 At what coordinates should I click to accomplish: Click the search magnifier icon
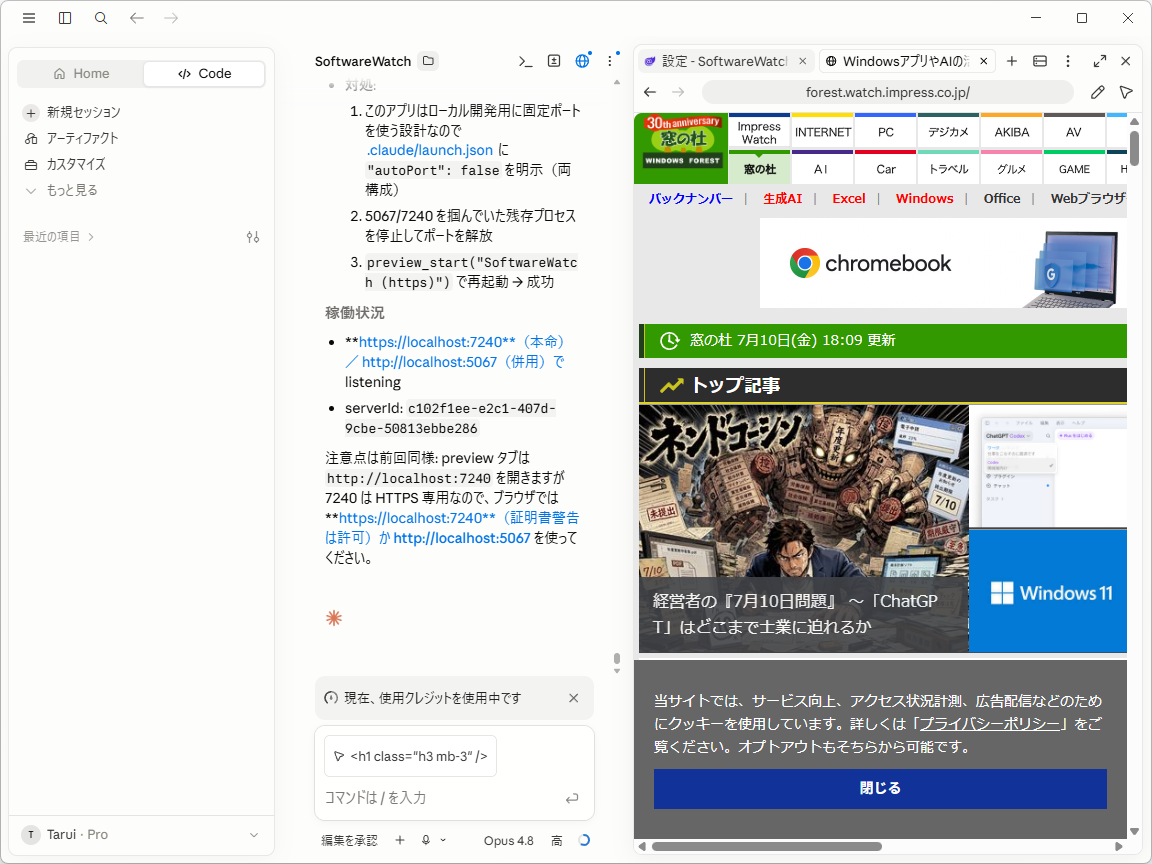point(101,18)
